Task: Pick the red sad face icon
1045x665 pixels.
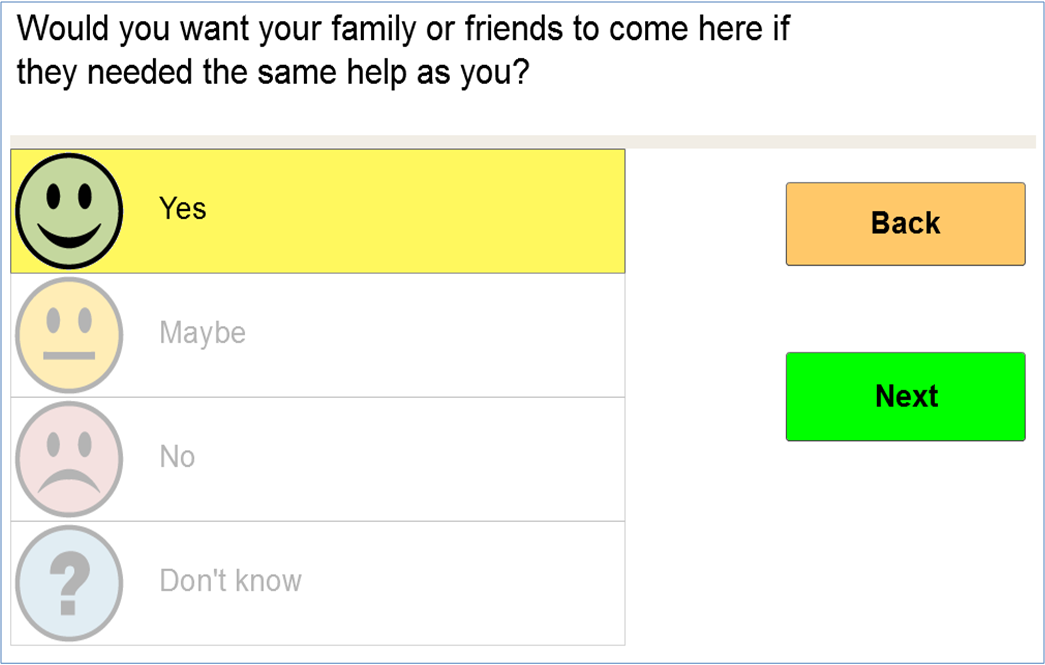Action: point(69,459)
